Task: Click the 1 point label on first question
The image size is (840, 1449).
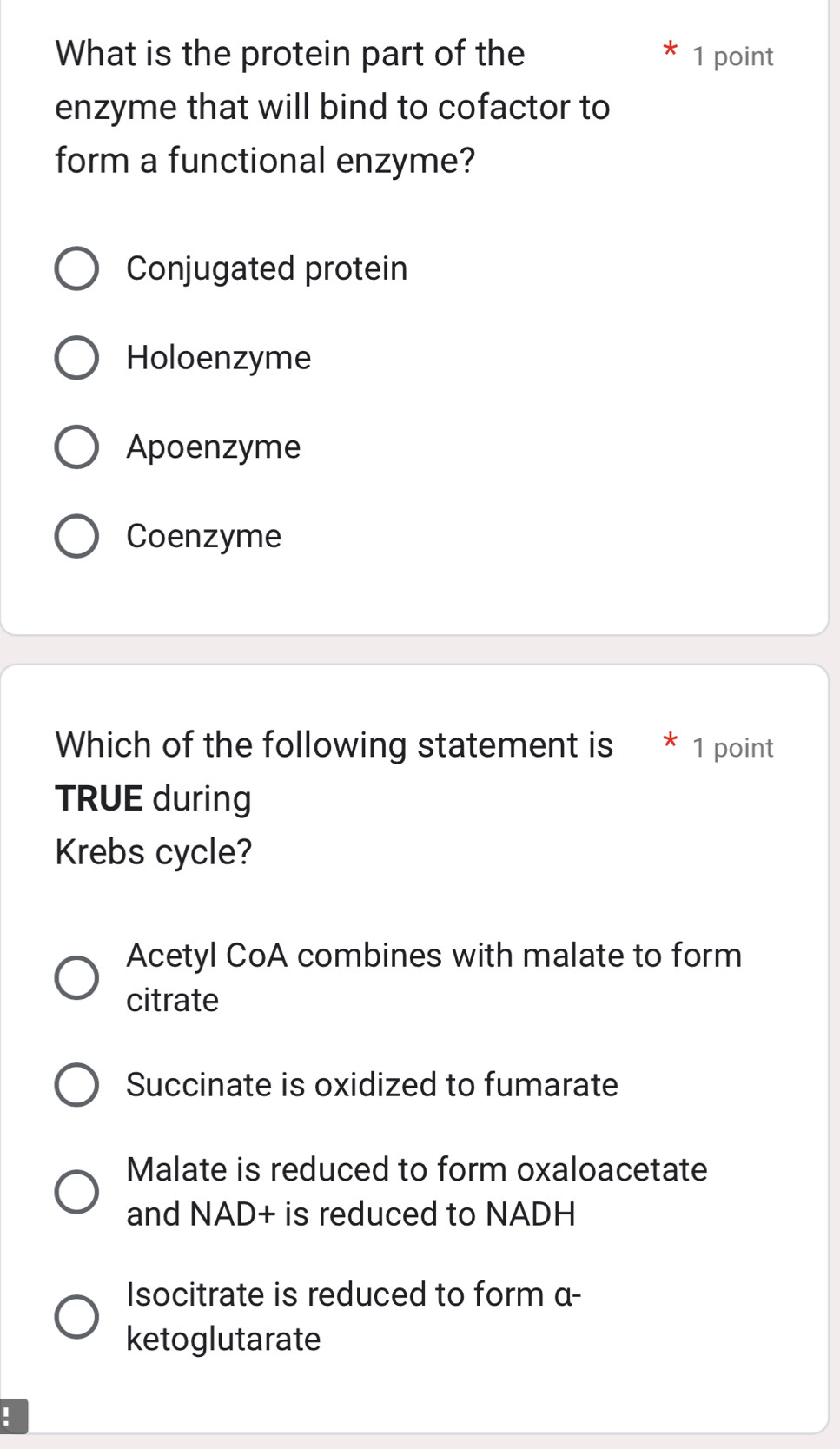Action: [734, 56]
